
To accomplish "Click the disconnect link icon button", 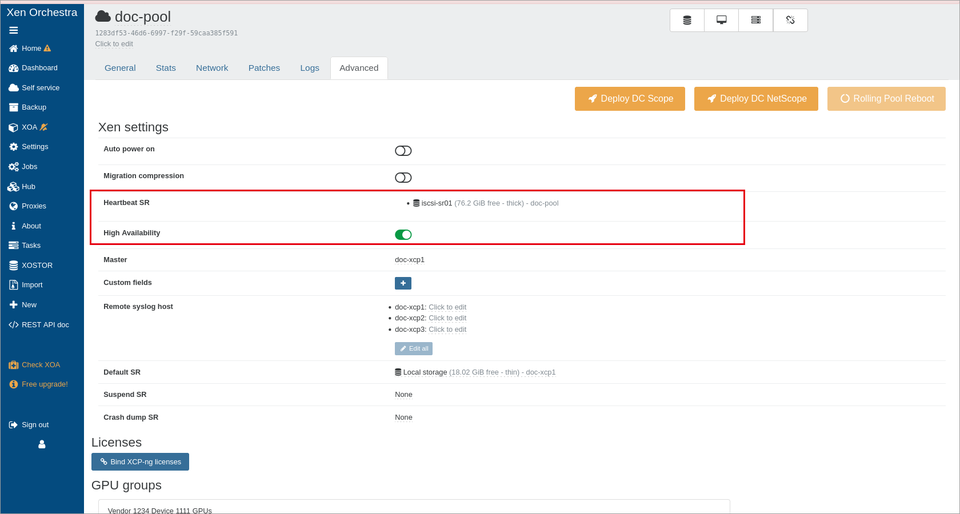I will (x=790, y=20).
